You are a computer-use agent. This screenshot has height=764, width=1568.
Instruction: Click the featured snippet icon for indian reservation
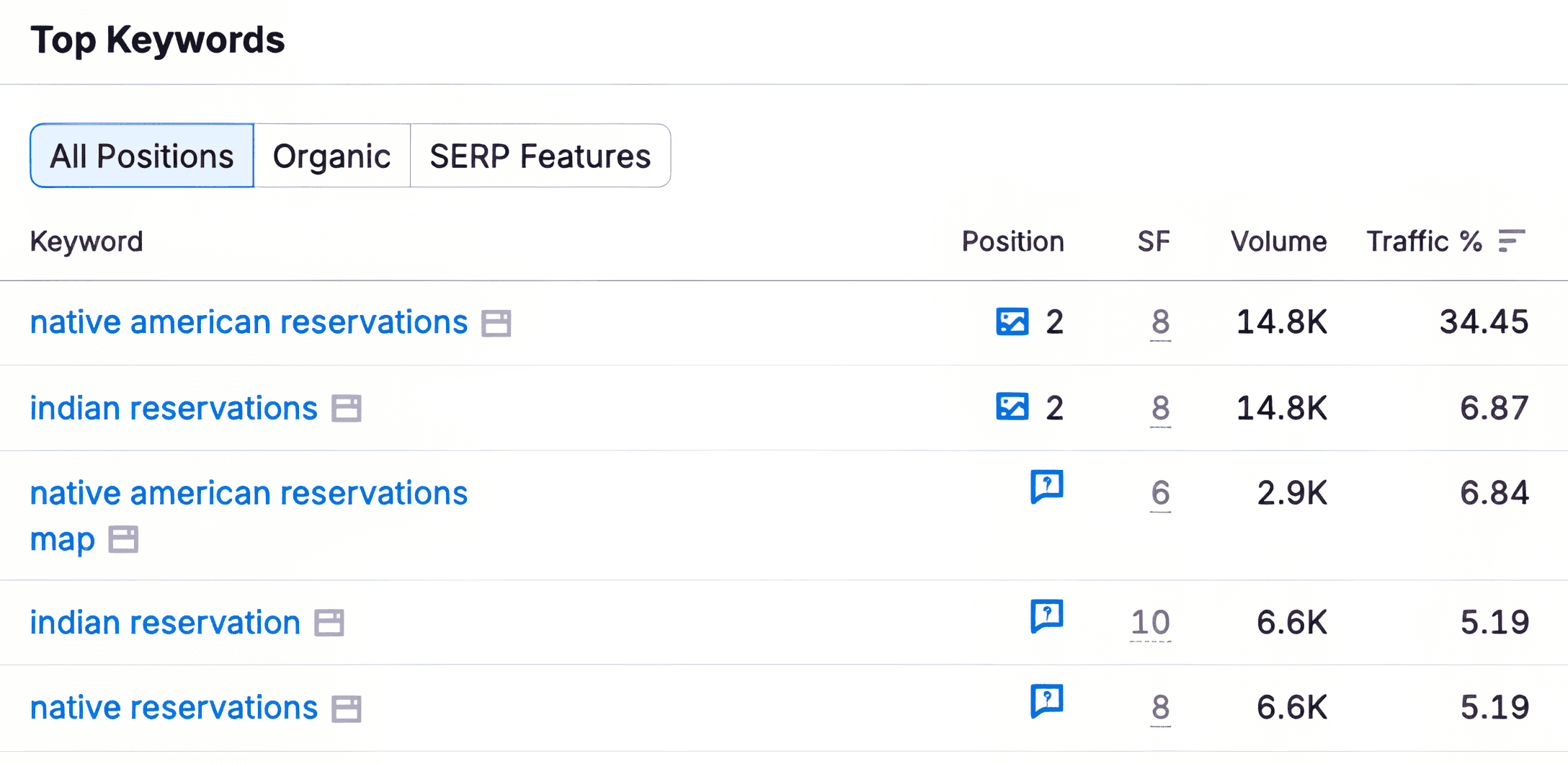pos(1046,618)
